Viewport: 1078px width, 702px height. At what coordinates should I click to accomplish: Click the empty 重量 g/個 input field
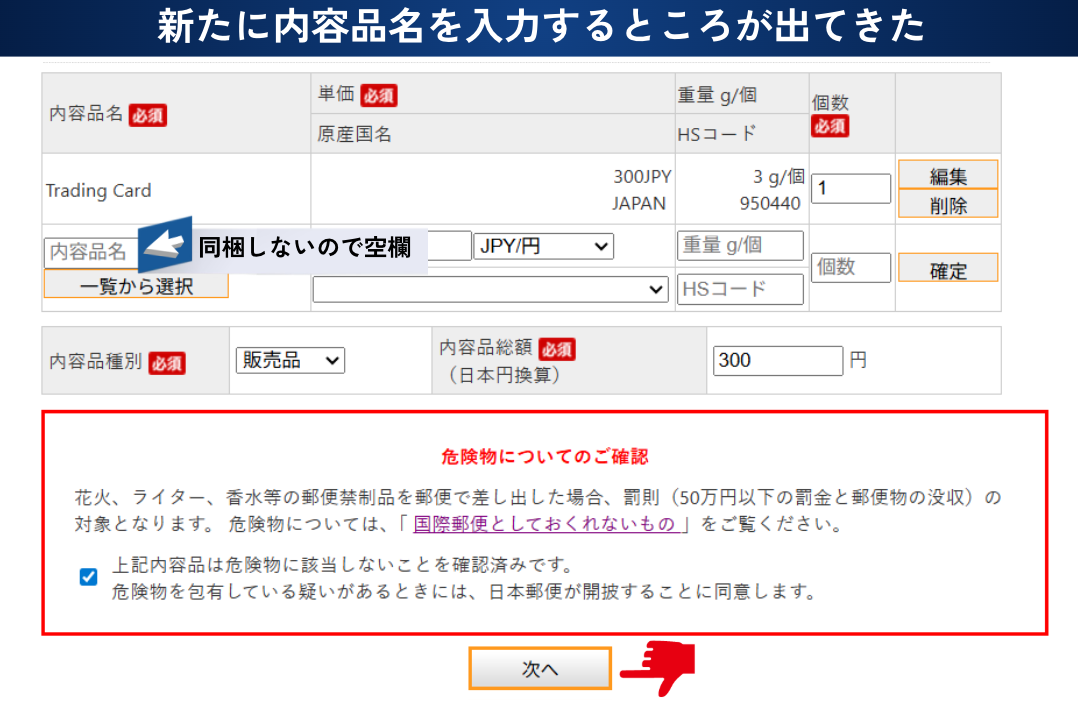pyautogui.click(x=740, y=246)
